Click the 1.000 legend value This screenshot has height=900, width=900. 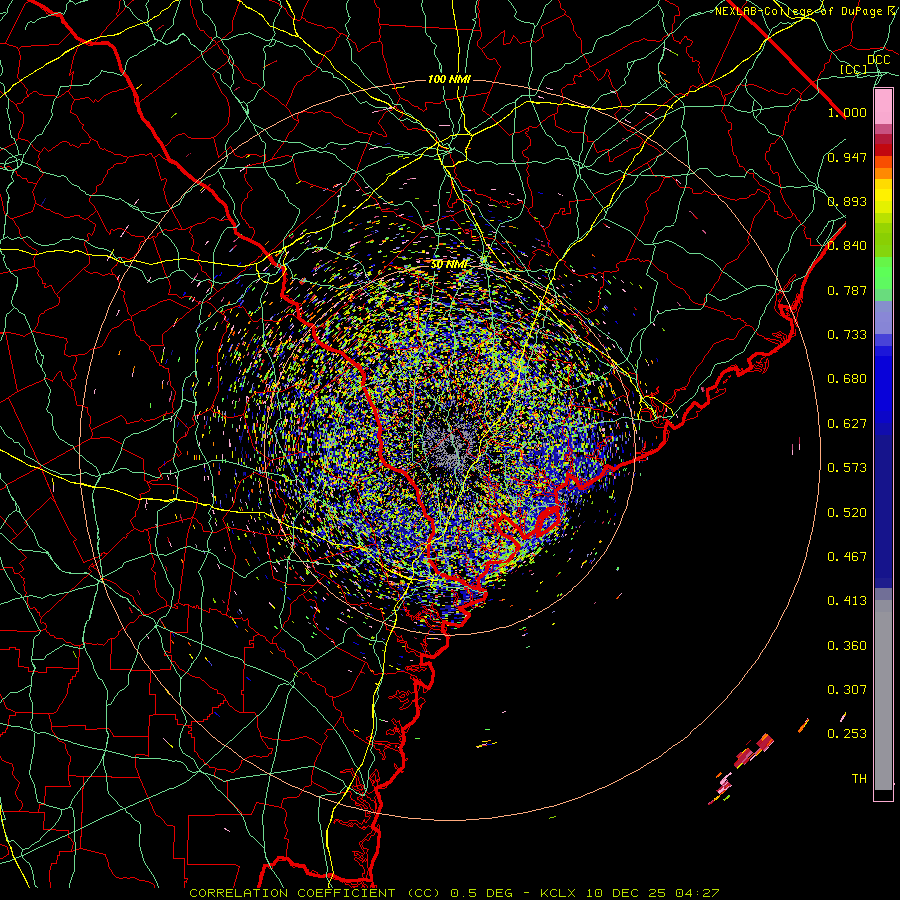[847, 112]
